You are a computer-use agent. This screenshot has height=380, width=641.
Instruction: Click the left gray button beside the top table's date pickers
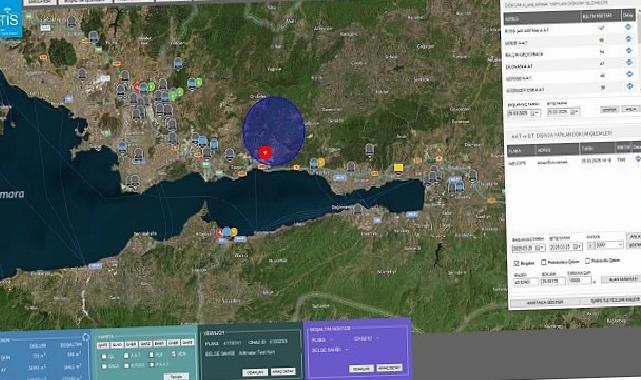pos(609,110)
